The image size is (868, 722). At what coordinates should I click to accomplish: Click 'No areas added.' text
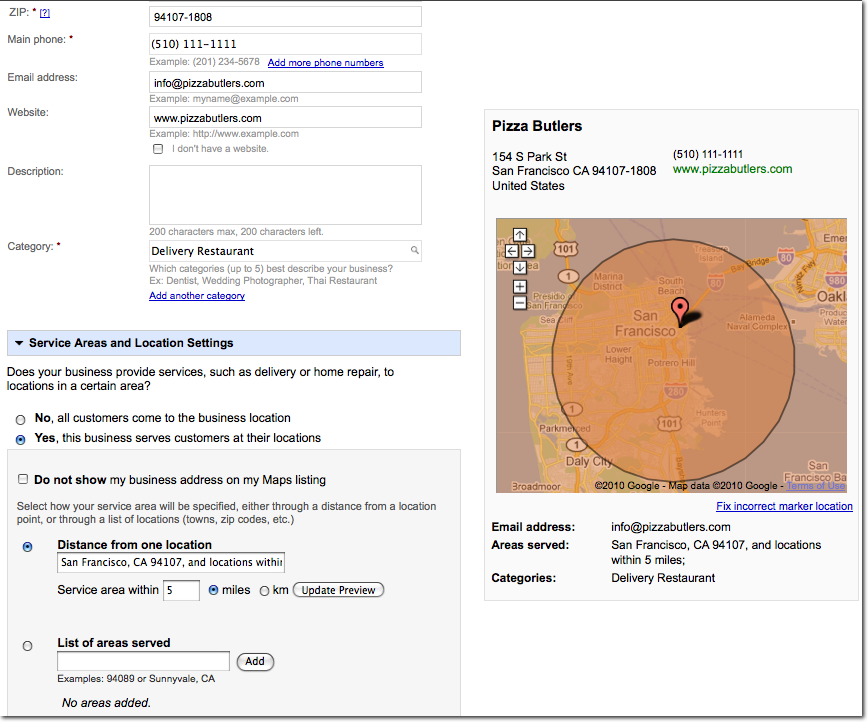pyautogui.click(x=106, y=703)
